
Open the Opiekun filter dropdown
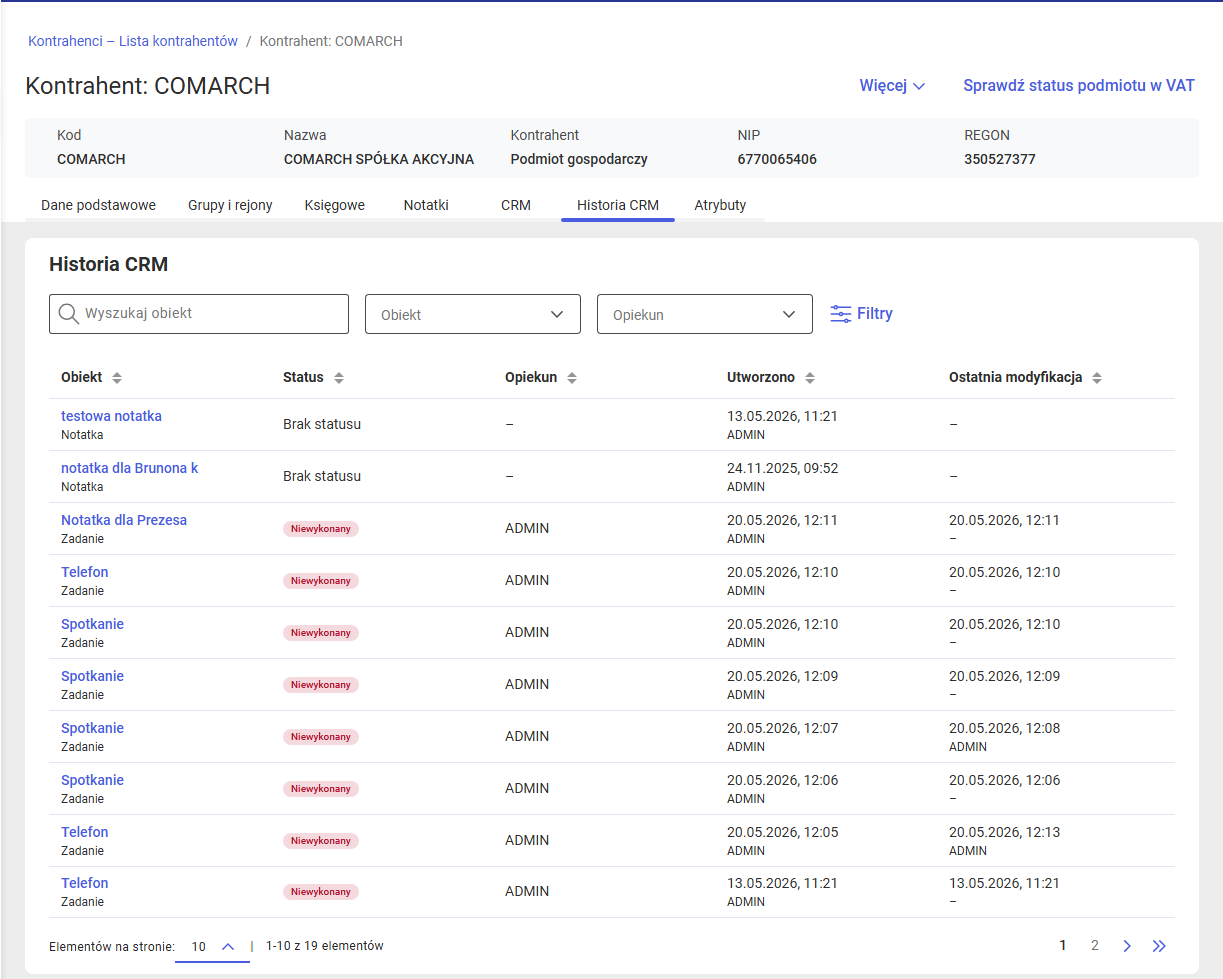705,314
